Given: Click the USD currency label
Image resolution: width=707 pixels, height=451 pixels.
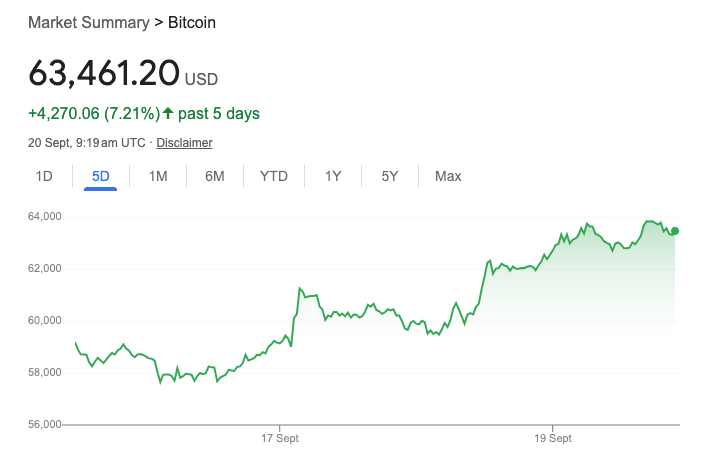Looking at the screenshot, I should click(x=201, y=79).
